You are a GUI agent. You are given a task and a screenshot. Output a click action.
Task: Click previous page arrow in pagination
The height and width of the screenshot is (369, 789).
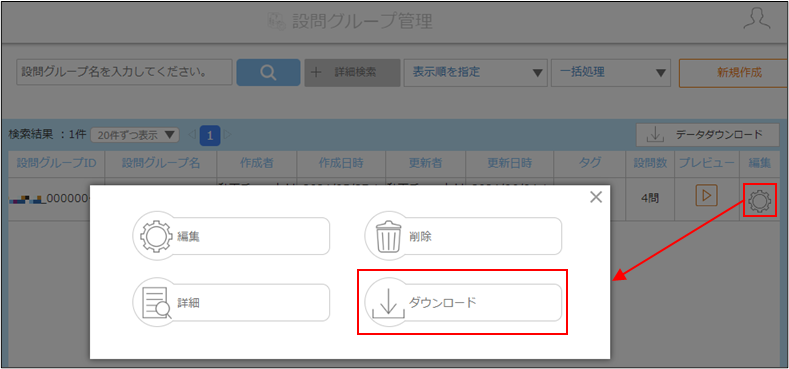(x=191, y=135)
